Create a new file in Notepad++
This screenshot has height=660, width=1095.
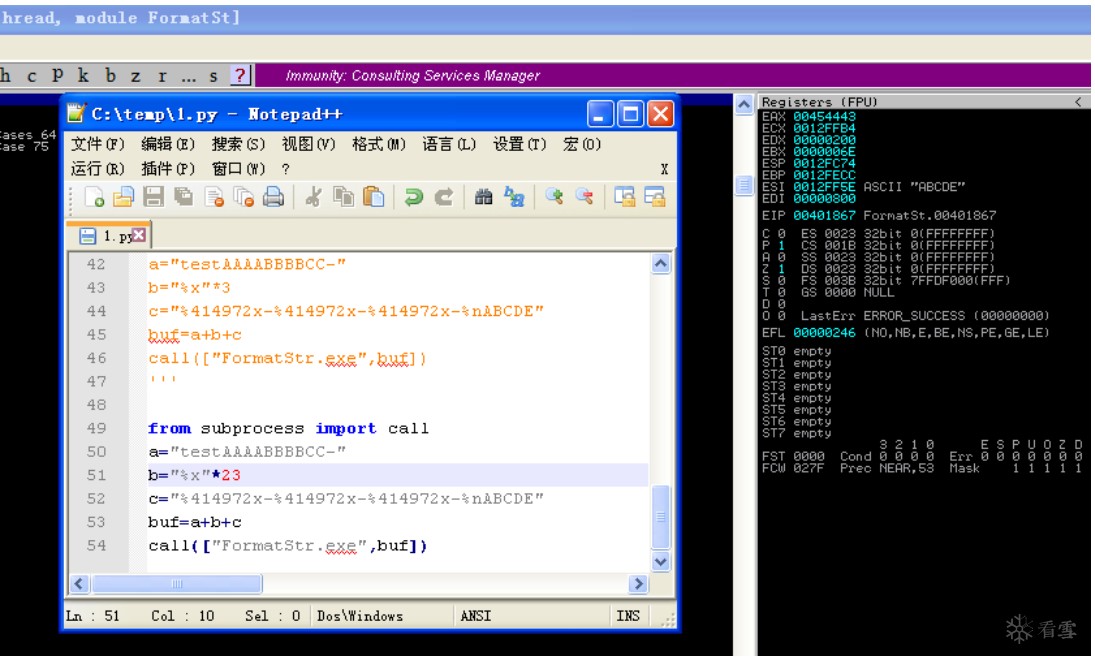94,198
